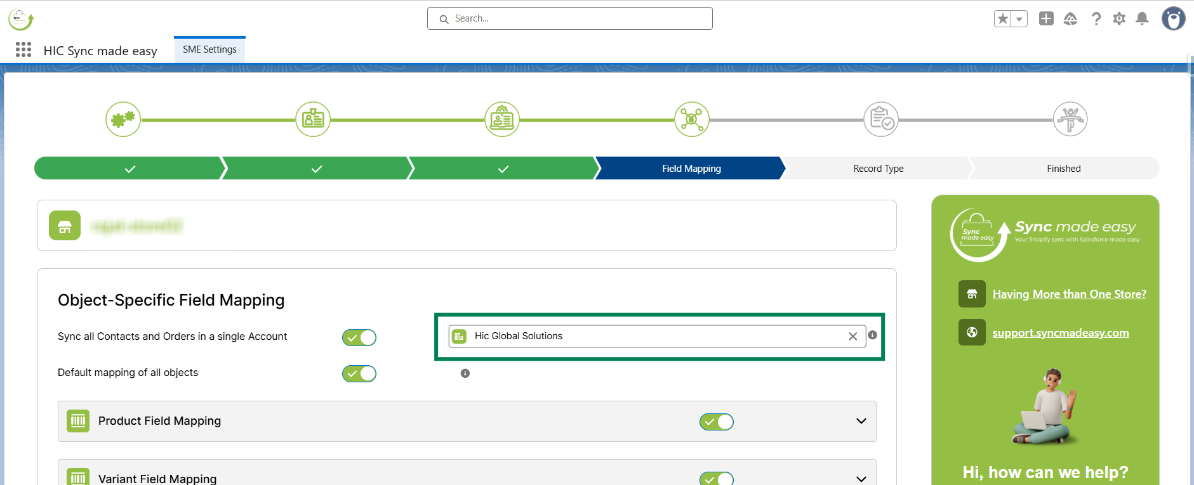
Task: Click the third wizard step card icon
Action: pos(503,119)
